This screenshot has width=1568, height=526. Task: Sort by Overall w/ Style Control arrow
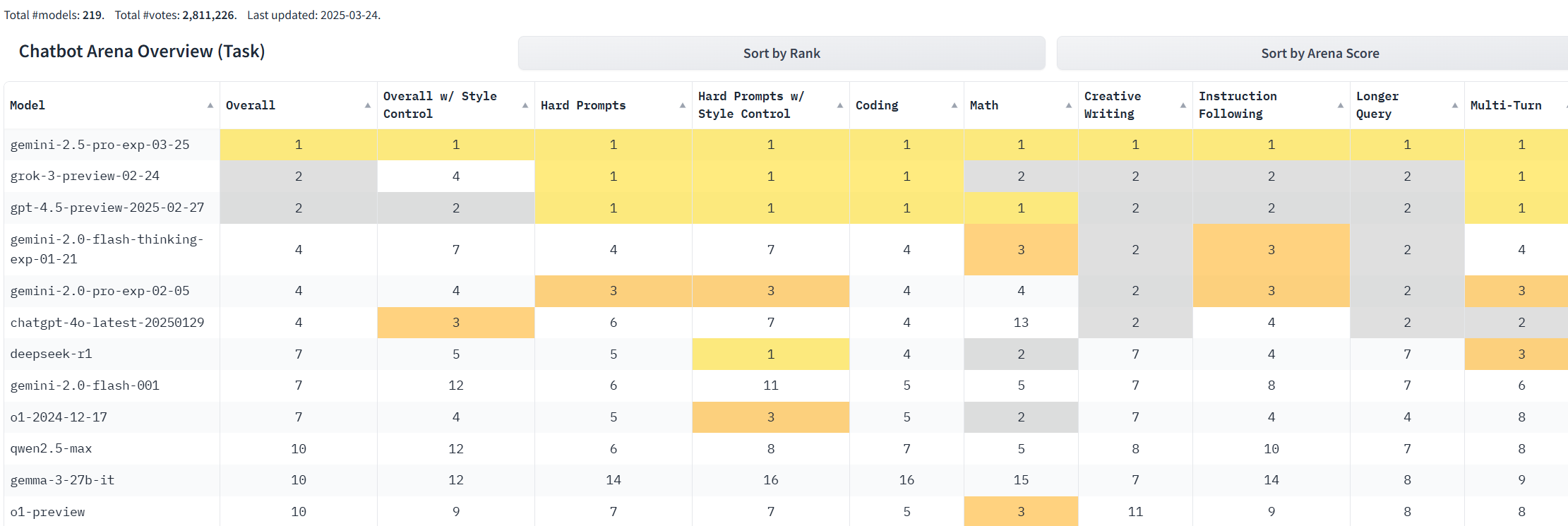525,105
